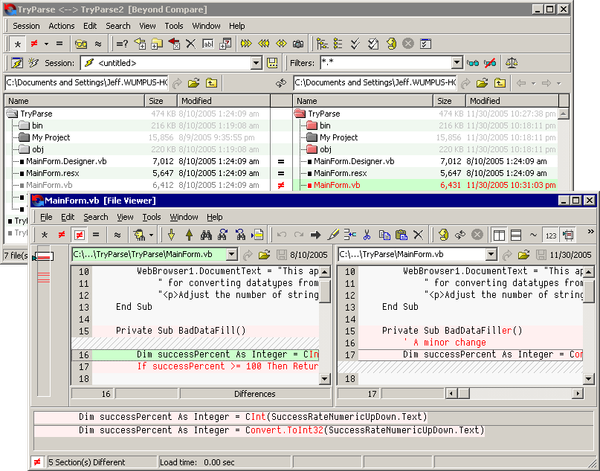Toggle Show Differences in File Viewer toolbar
This screenshot has height=471, width=600.
coord(62,235)
